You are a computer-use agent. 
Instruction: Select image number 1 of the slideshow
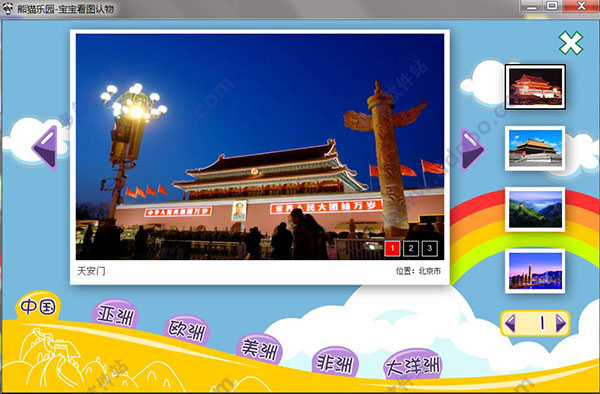[392, 248]
